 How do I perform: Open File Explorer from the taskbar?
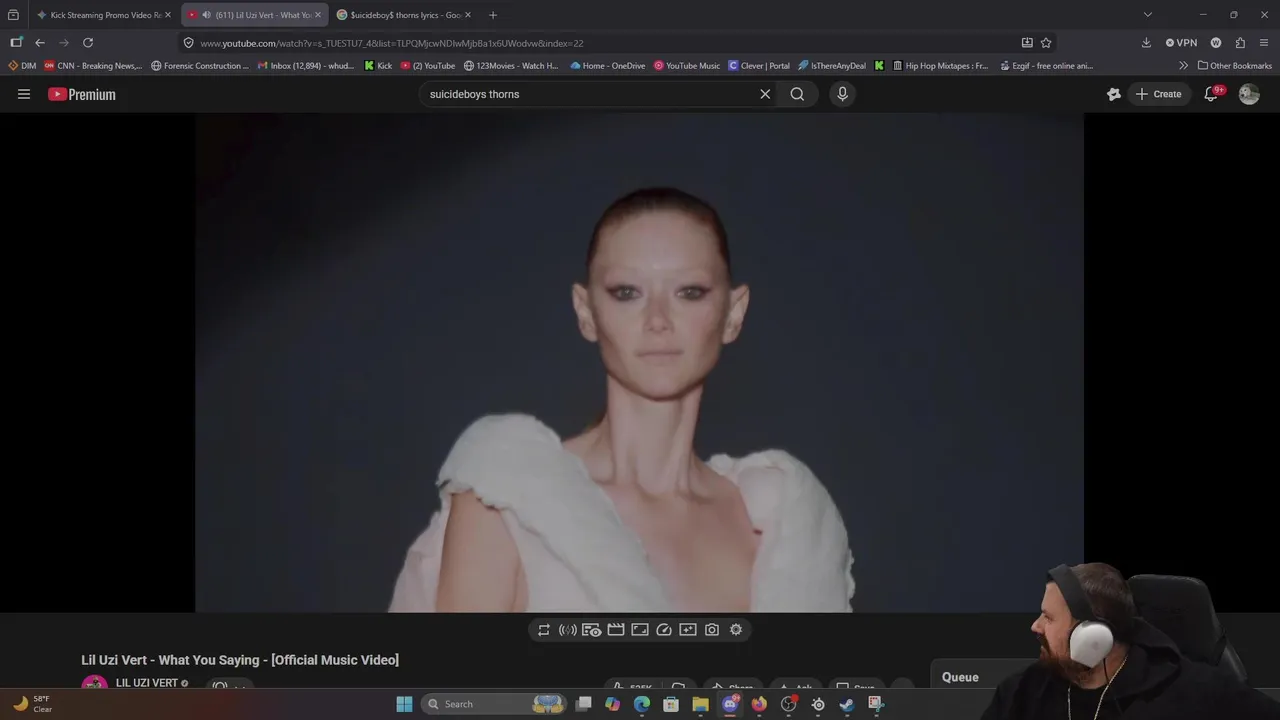pyautogui.click(x=700, y=704)
